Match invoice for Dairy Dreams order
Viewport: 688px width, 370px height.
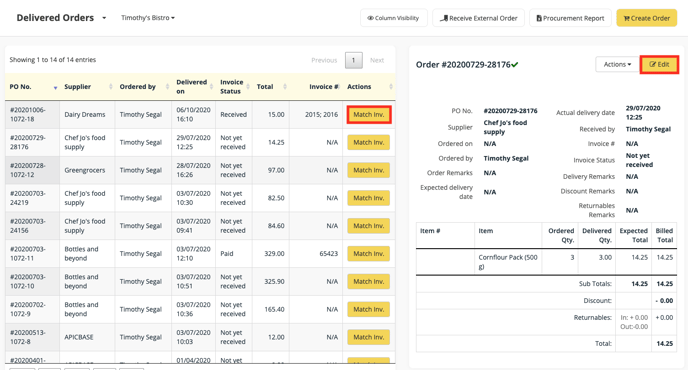pos(369,115)
